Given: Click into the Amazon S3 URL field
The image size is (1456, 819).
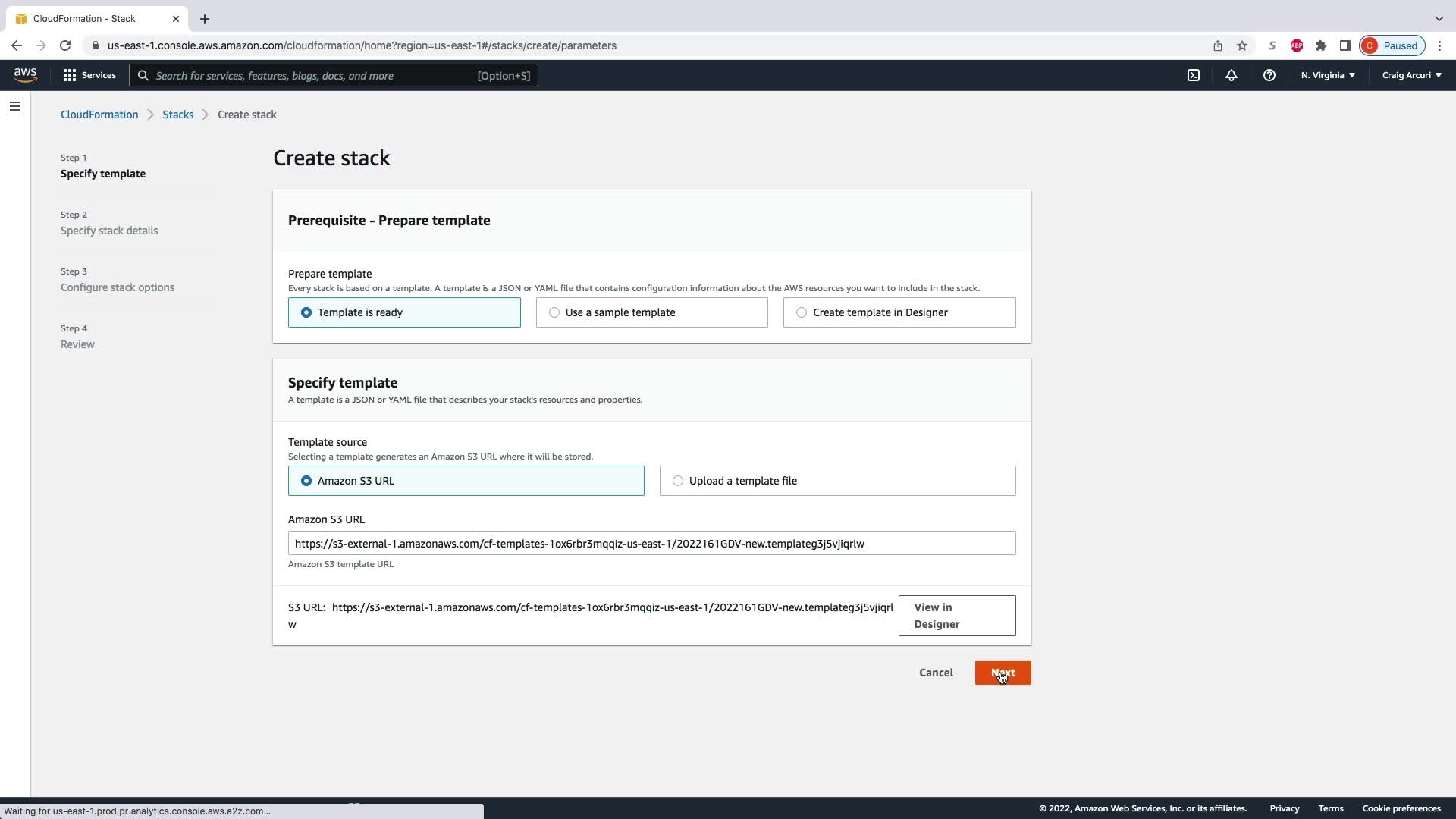Looking at the screenshot, I should [651, 543].
